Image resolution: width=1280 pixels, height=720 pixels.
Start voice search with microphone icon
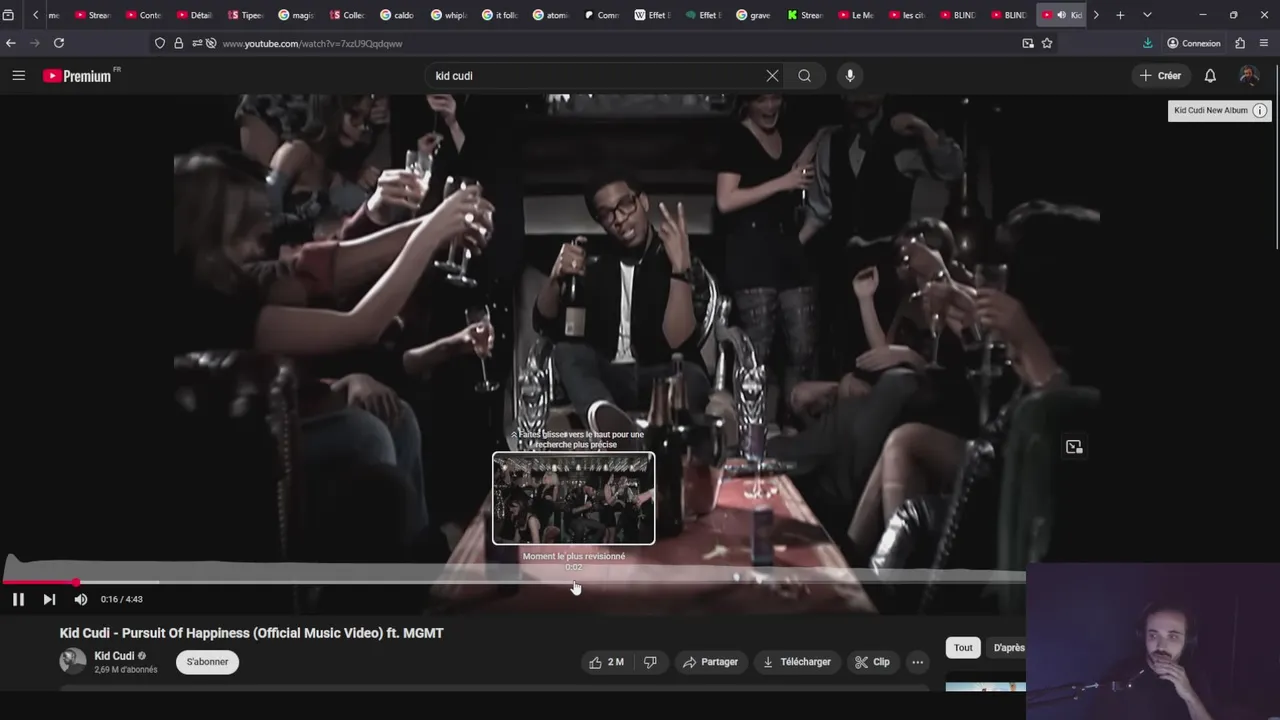point(850,76)
